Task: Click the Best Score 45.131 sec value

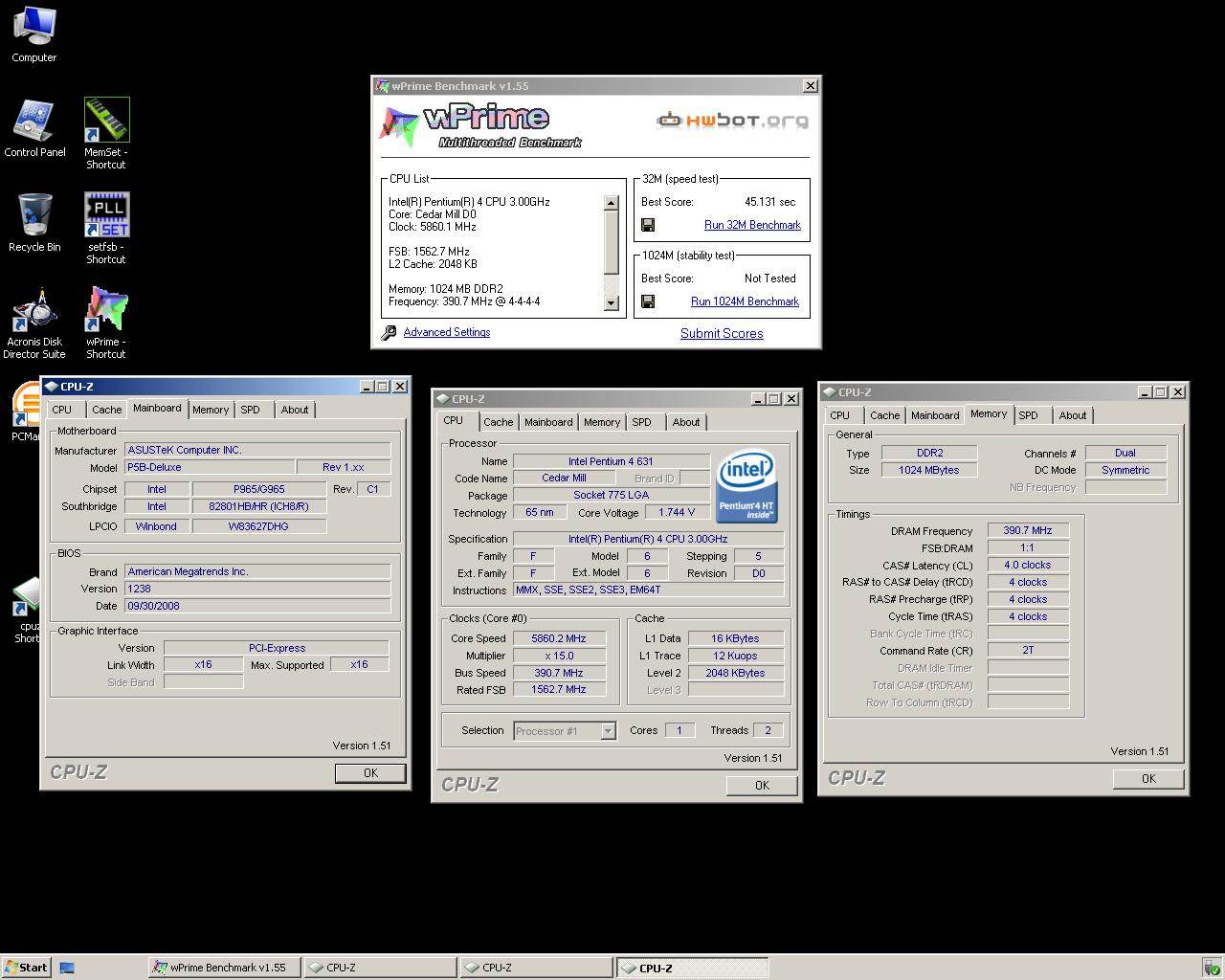Action: pyautogui.click(x=769, y=202)
